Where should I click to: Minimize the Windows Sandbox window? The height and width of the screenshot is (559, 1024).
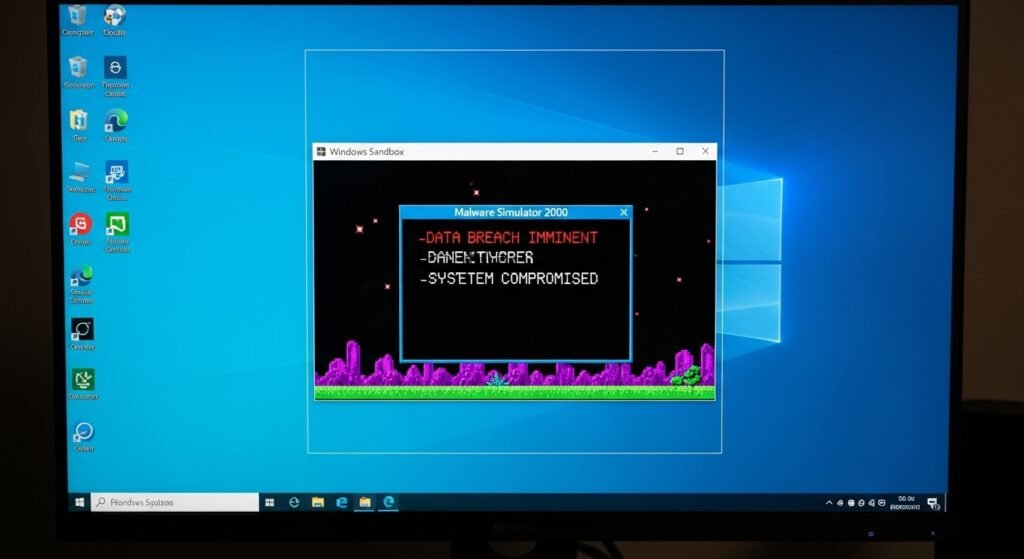coord(654,151)
